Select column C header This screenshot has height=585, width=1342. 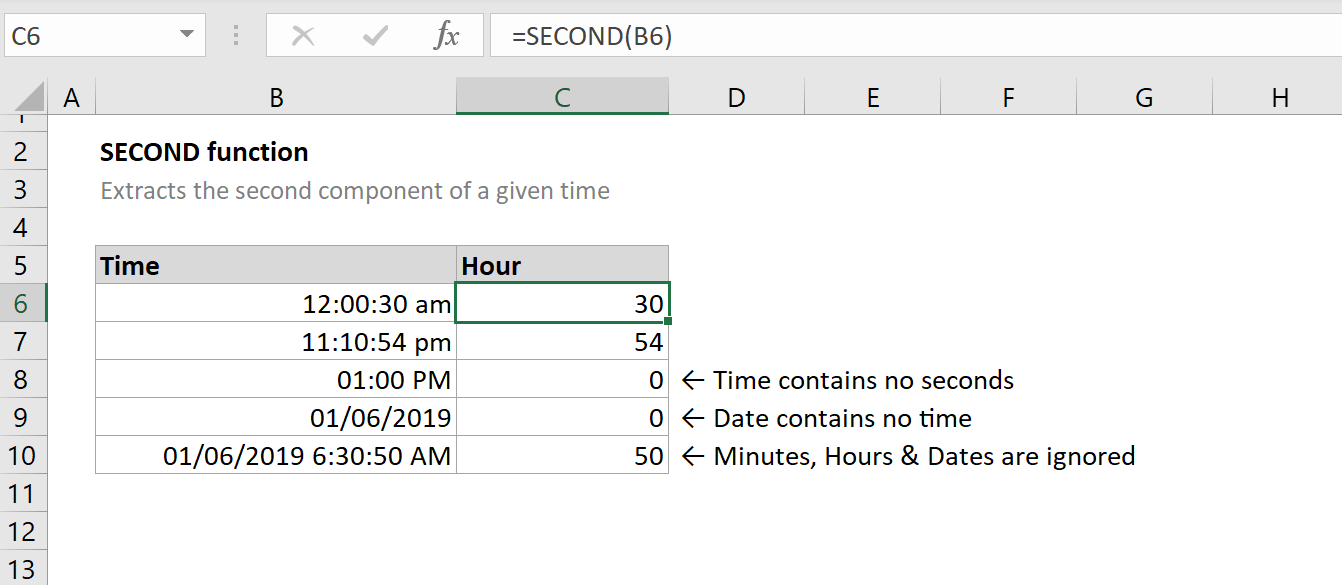[x=562, y=97]
